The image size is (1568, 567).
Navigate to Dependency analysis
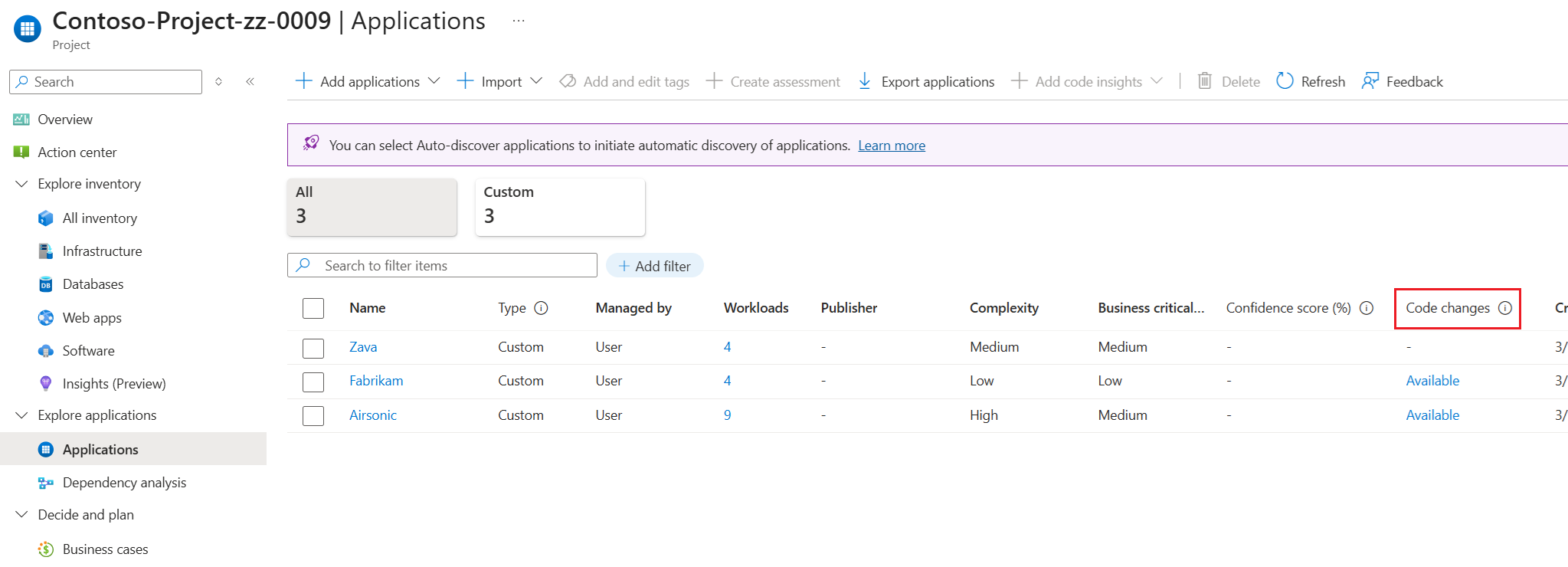click(124, 483)
